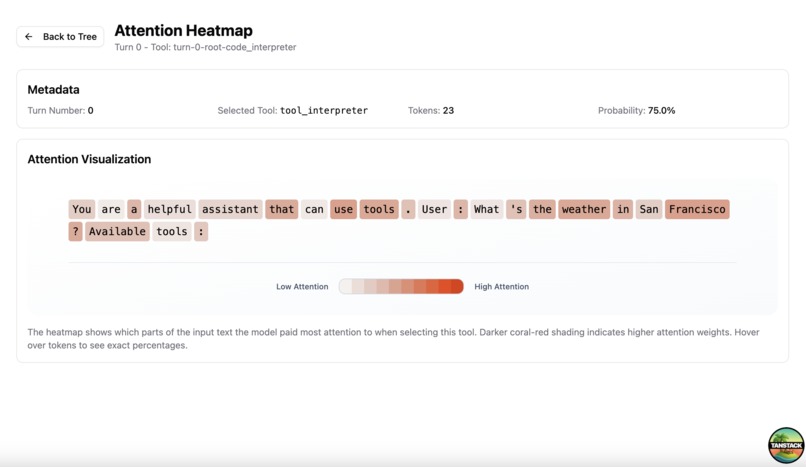This screenshot has width=806, height=467.
Task: Click the Back to Tree button
Action: [x=60, y=36]
